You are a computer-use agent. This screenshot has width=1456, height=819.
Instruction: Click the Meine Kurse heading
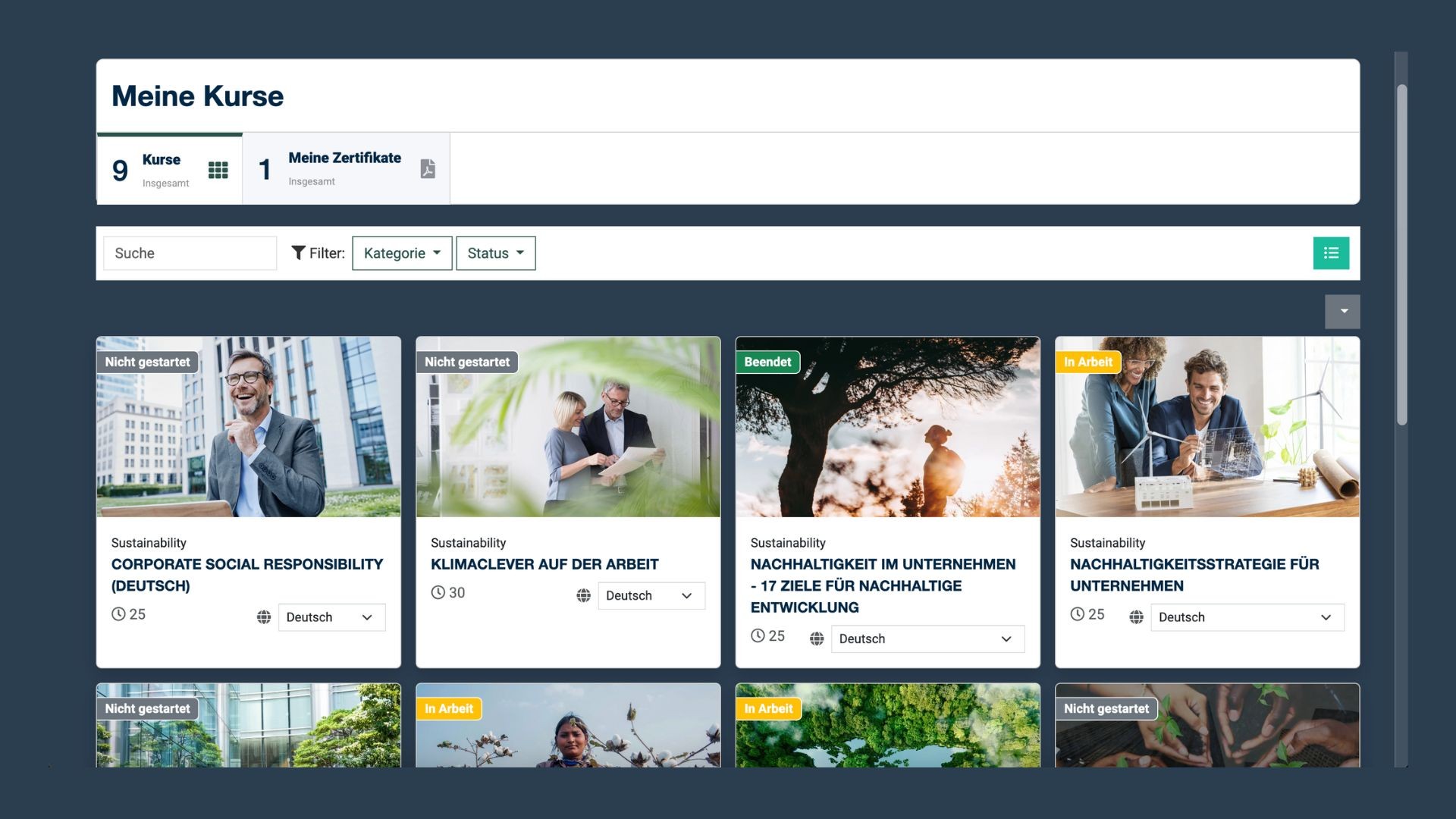click(198, 96)
